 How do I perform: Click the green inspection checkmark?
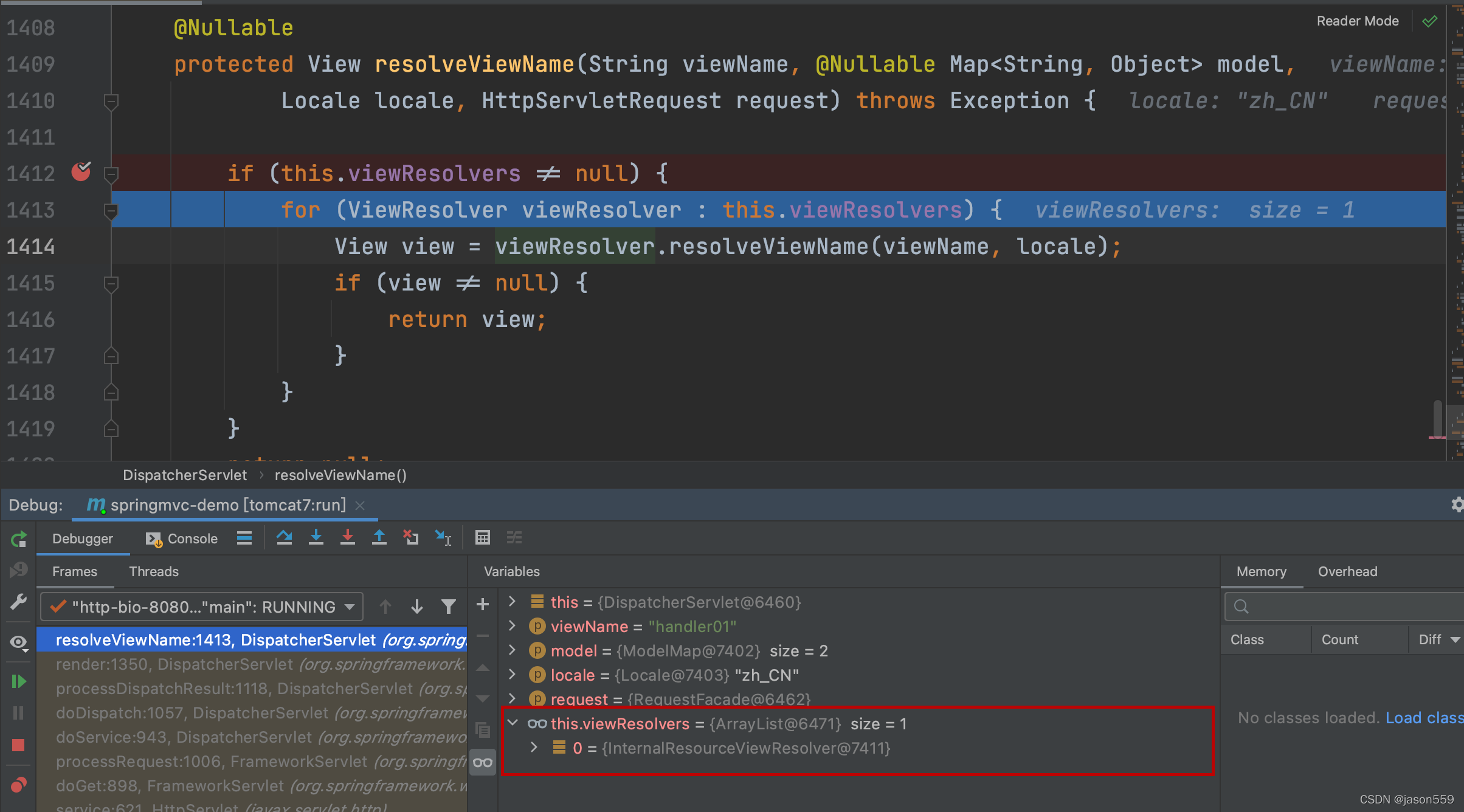click(1430, 21)
